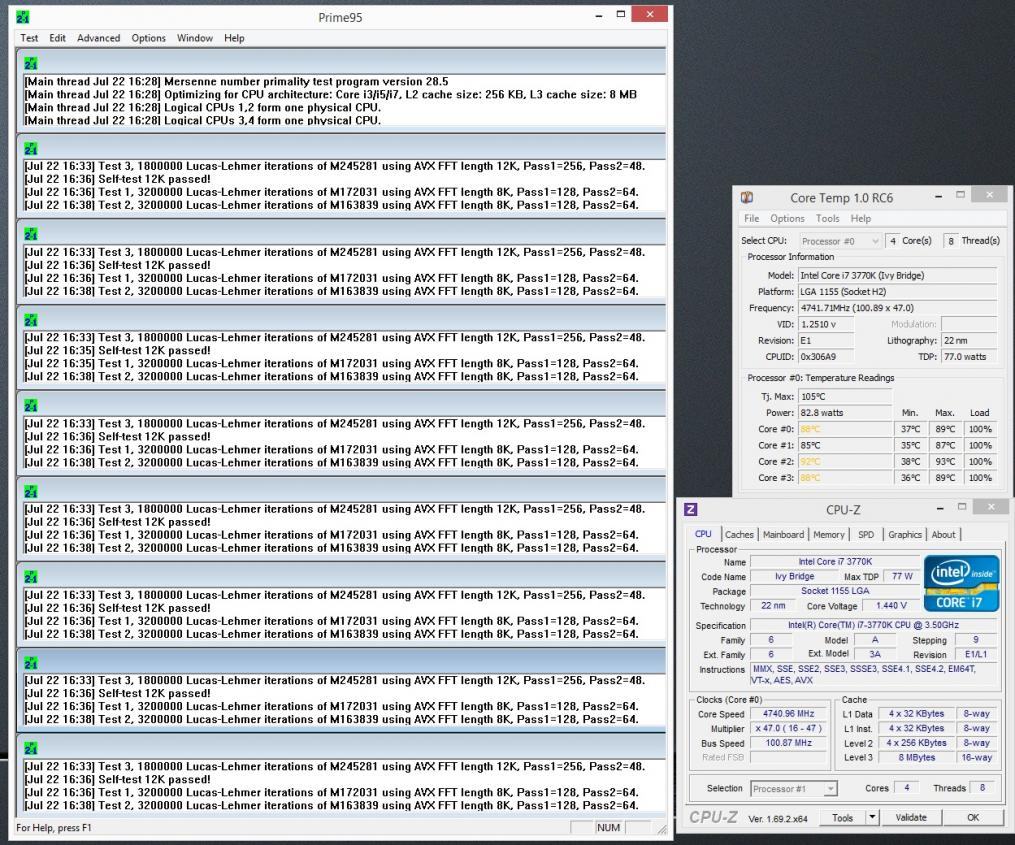
Task: Click the CPU-Z Validate button
Action: (911, 817)
